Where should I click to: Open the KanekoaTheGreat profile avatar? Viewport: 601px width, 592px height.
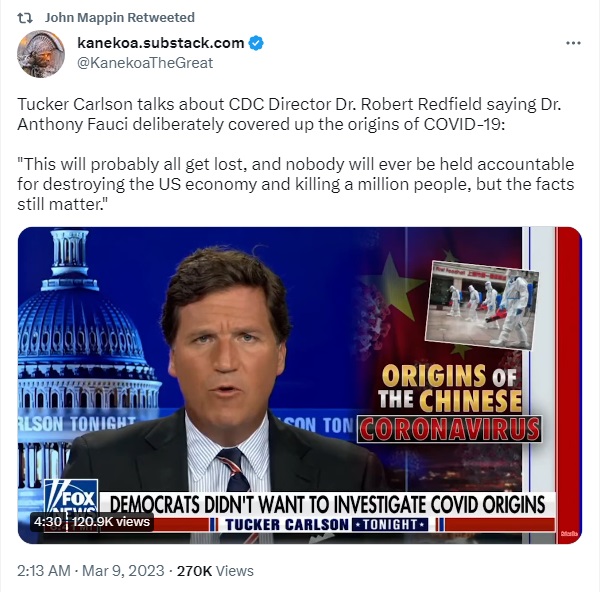[x=41, y=54]
